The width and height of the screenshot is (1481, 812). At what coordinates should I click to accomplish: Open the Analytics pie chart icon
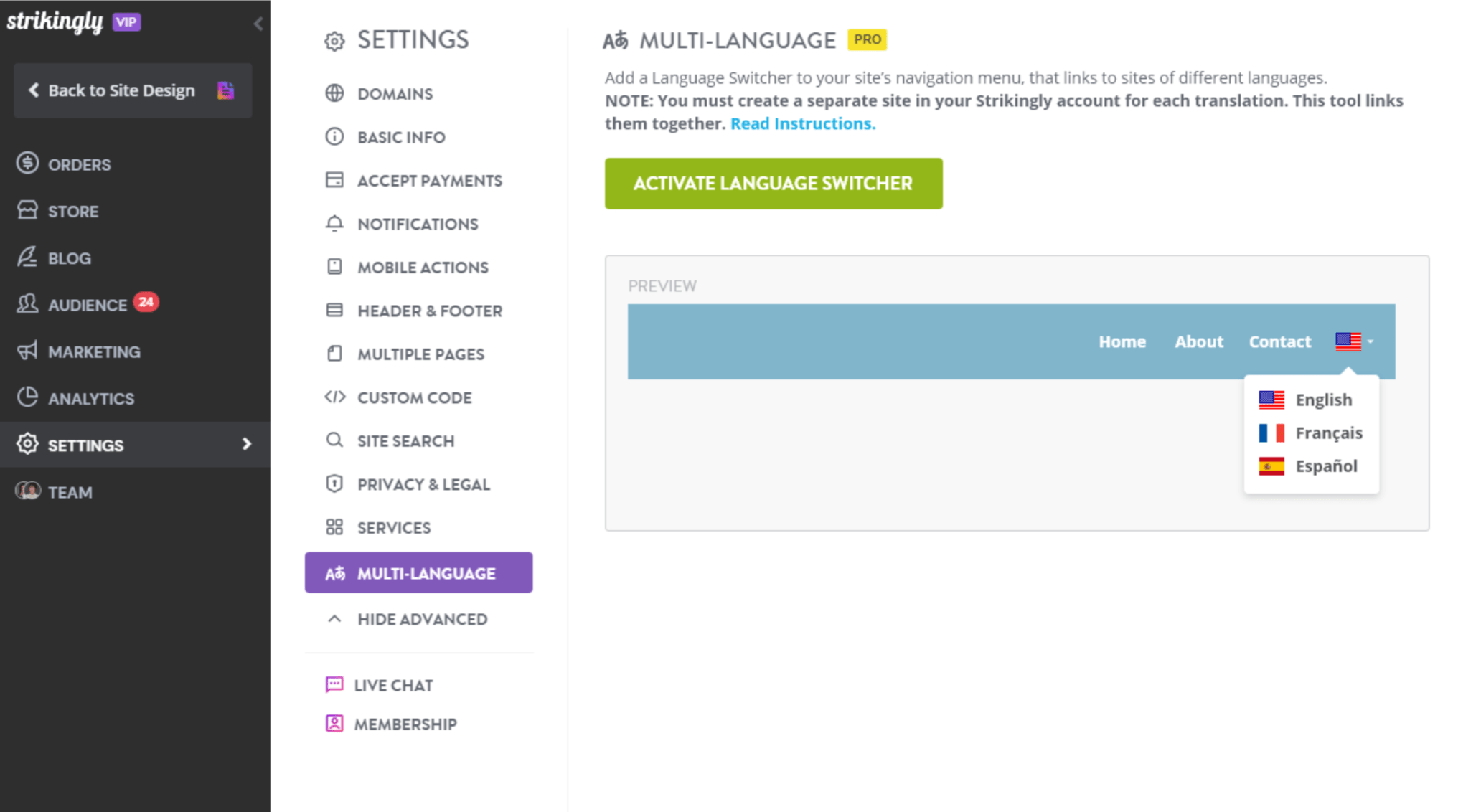tap(27, 397)
